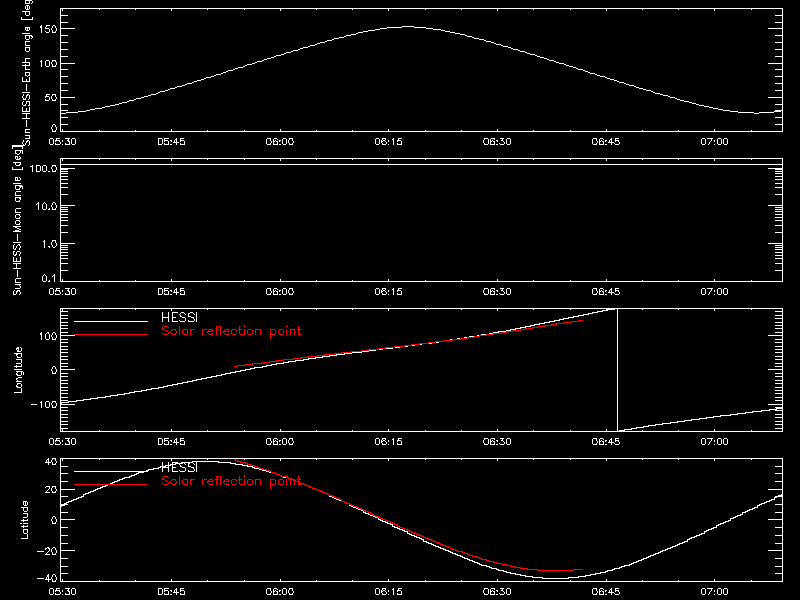Viewport: 800px width, 600px height.
Task: Click 06:45 label below Longitude plot
Action: [606, 441]
